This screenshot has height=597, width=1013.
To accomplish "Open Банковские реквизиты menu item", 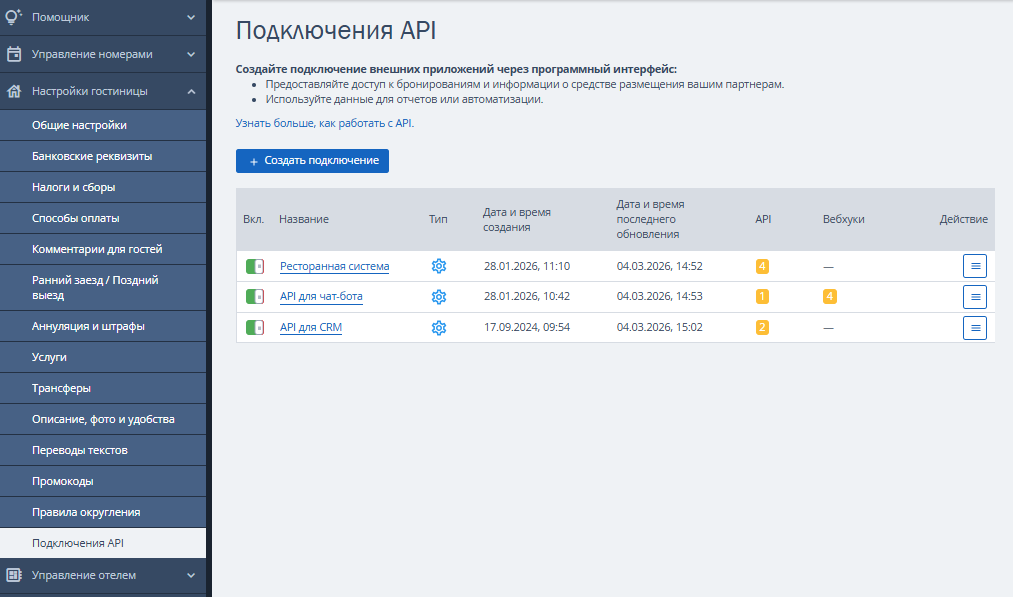I will pyautogui.click(x=92, y=156).
